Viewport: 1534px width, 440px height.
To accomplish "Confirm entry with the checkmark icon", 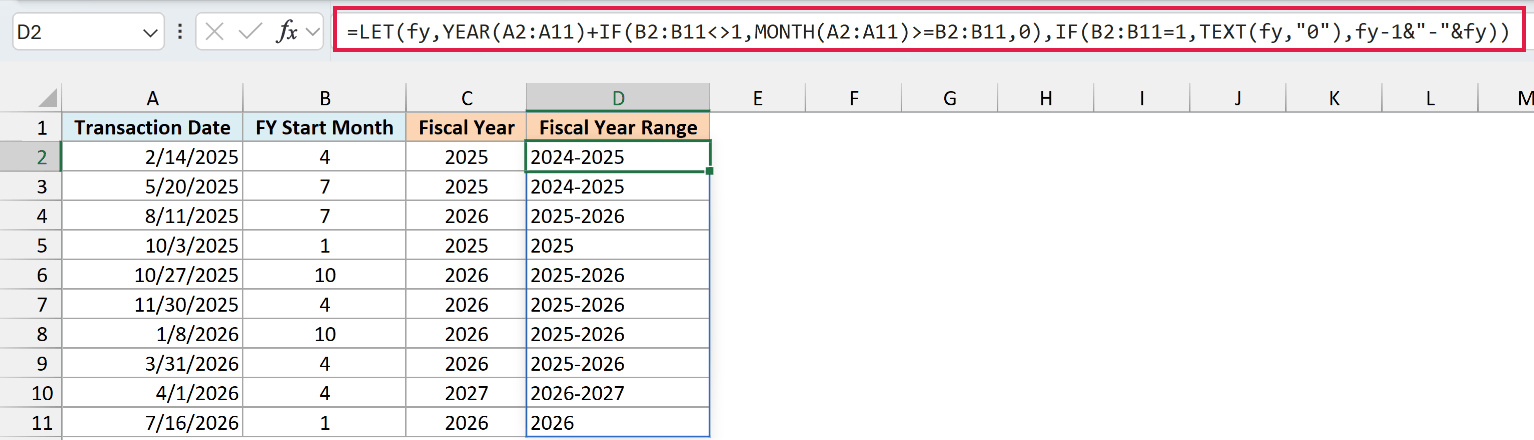I will point(250,32).
